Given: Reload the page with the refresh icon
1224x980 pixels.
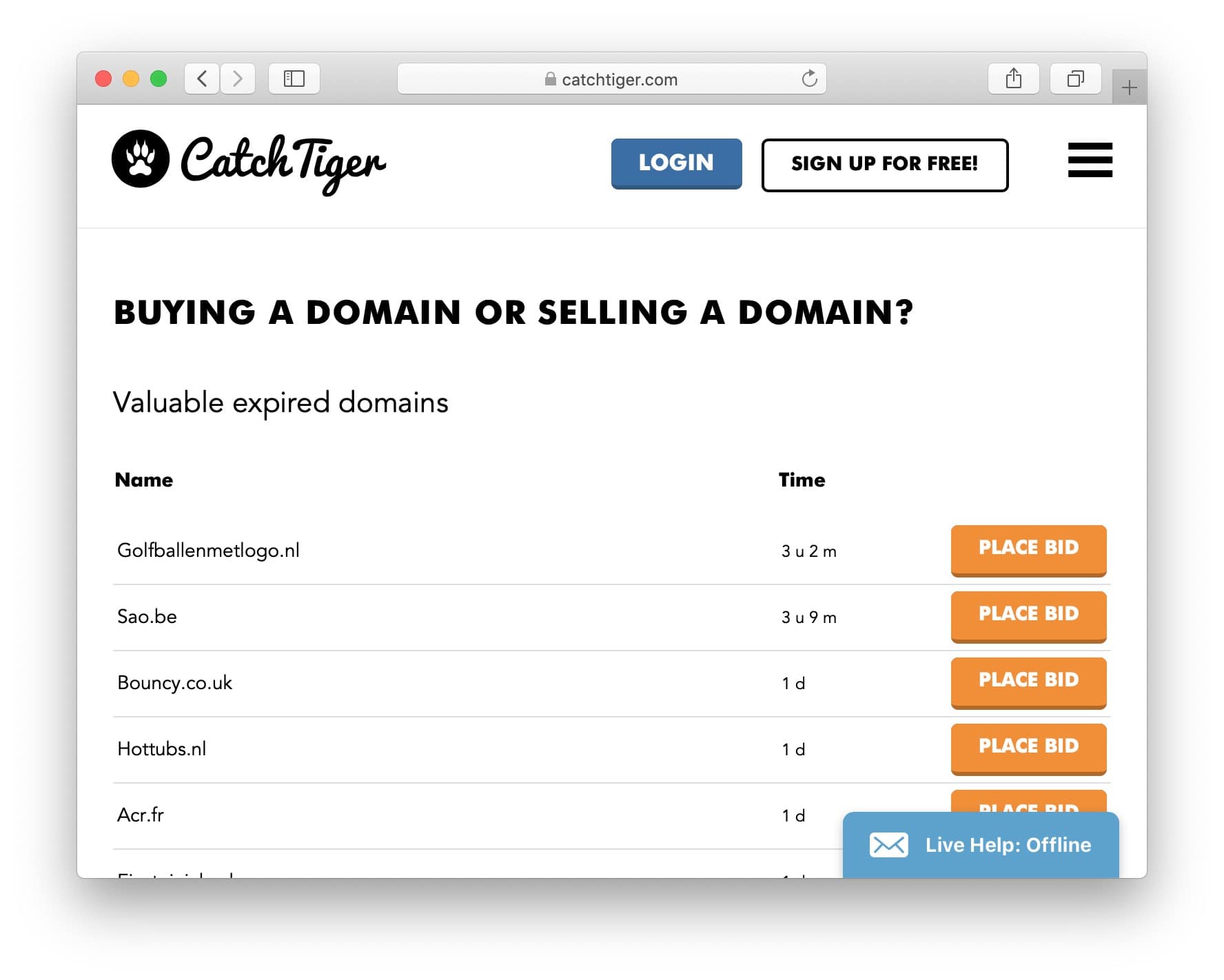Looking at the screenshot, I should coord(809,78).
